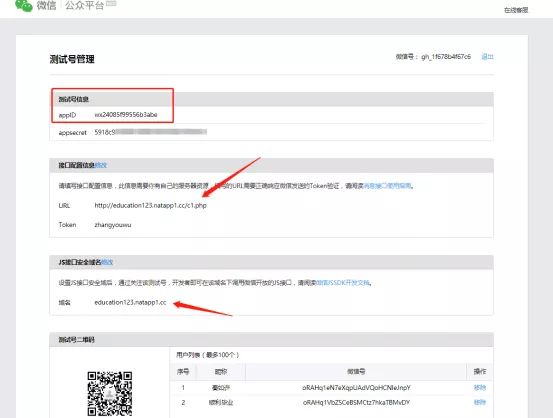Viewport: 553px width, 418px height.
Task: Click the 退出 logout link
Action: point(487,56)
